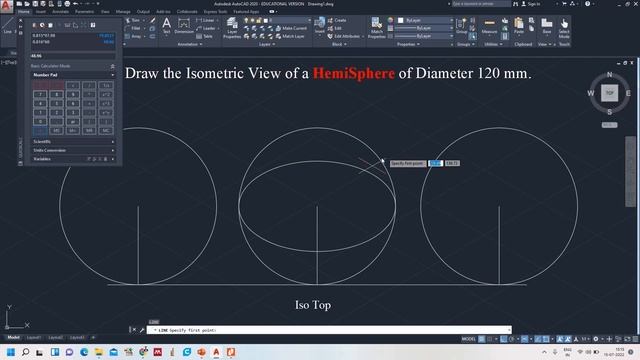Open the Insert ribbon tab
The width and height of the screenshot is (640, 360).
tap(41, 11)
